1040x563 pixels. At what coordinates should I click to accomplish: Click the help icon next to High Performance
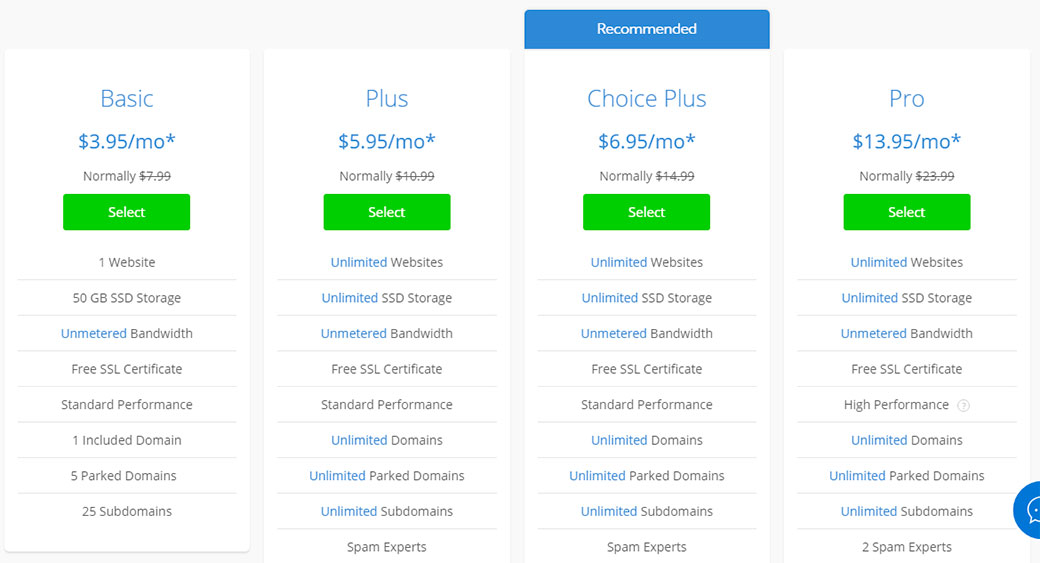click(x=964, y=405)
